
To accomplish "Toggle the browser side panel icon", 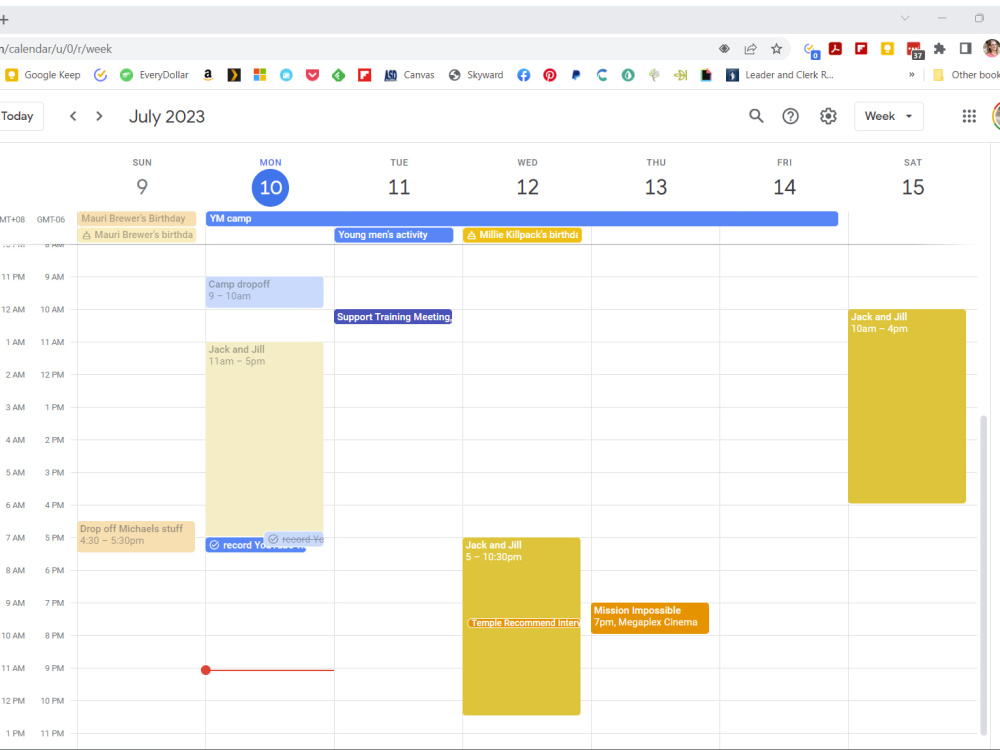I will (x=966, y=48).
